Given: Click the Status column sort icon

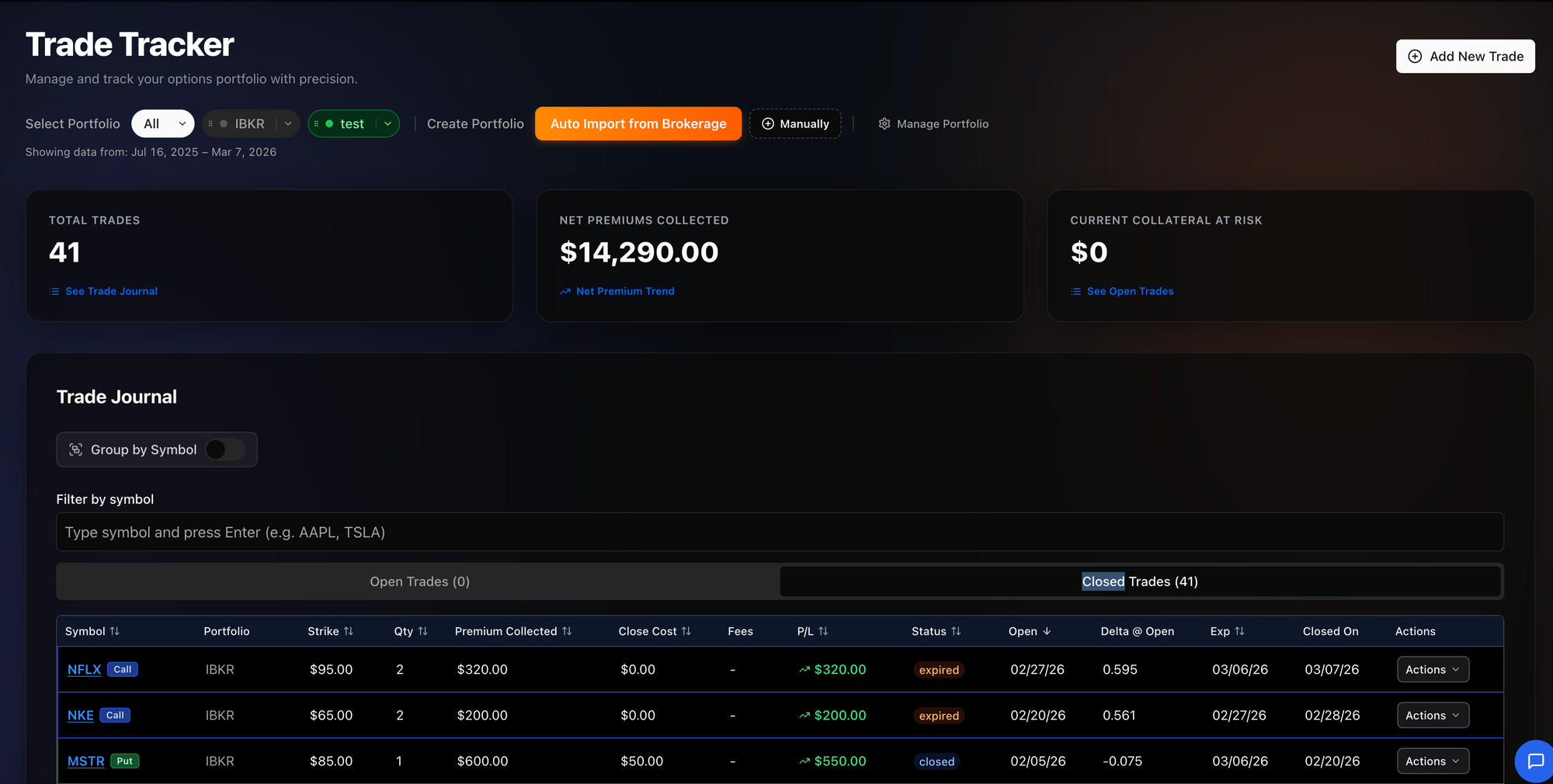Looking at the screenshot, I should (956, 631).
